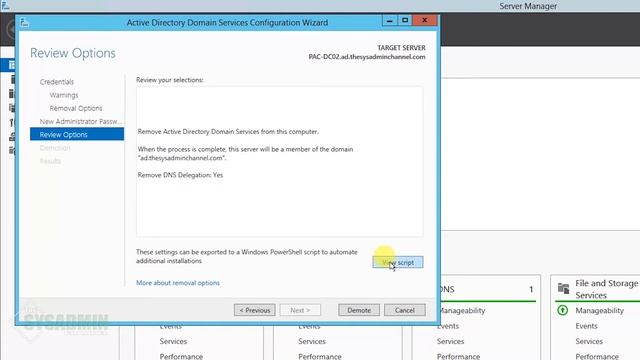Image resolution: width=640 pixels, height=360 pixels.
Task: Click Server Manager title bar icon
Action: pos(5,5)
